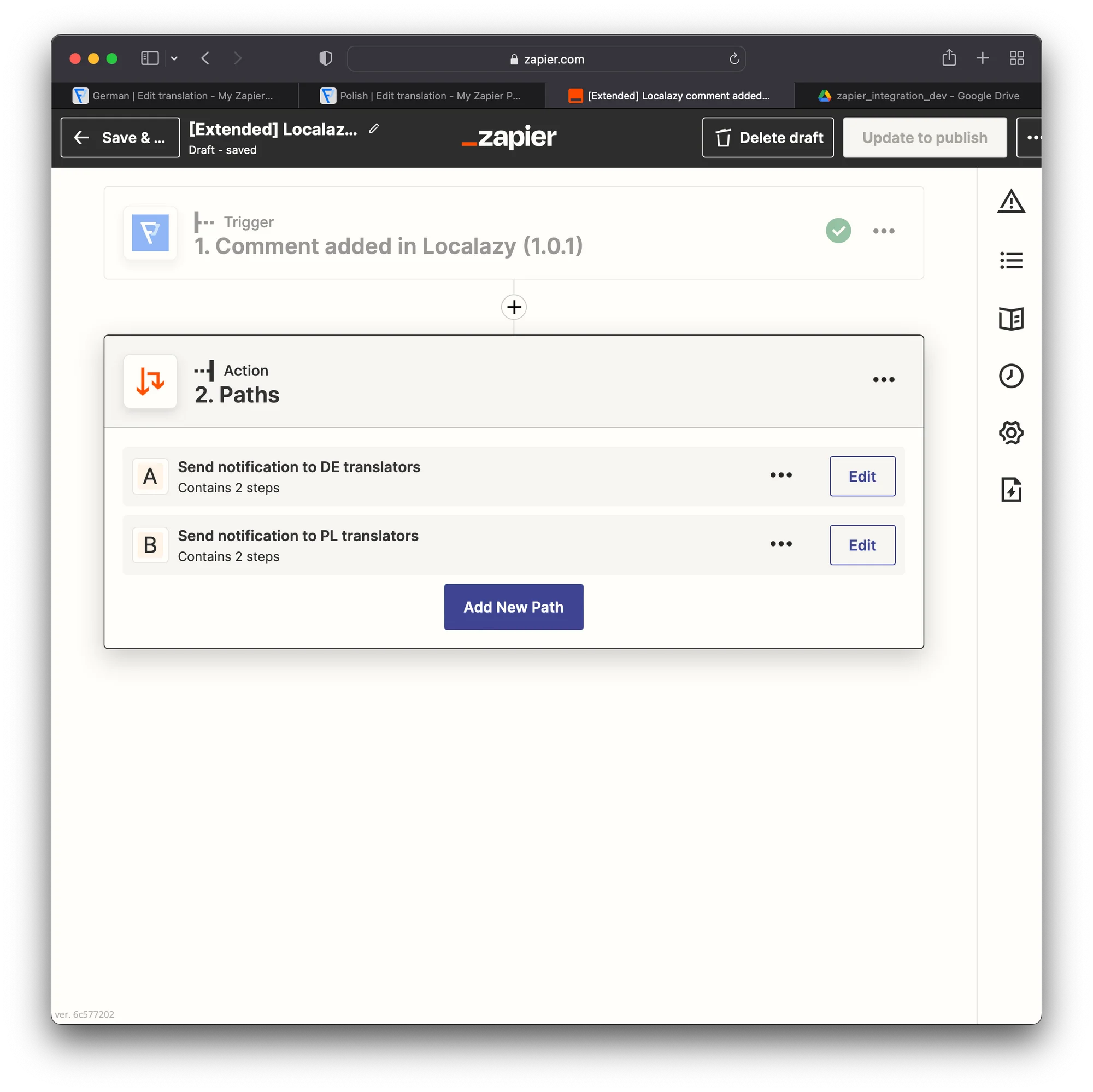
Task: Open the help book icon in sidebar
Action: pyautogui.click(x=1010, y=319)
